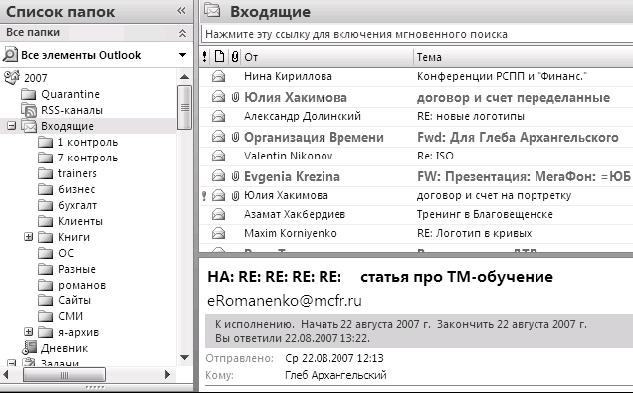This screenshot has height=393, width=633.
Task: Select the Книги folder
Action: (x=73, y=237)
